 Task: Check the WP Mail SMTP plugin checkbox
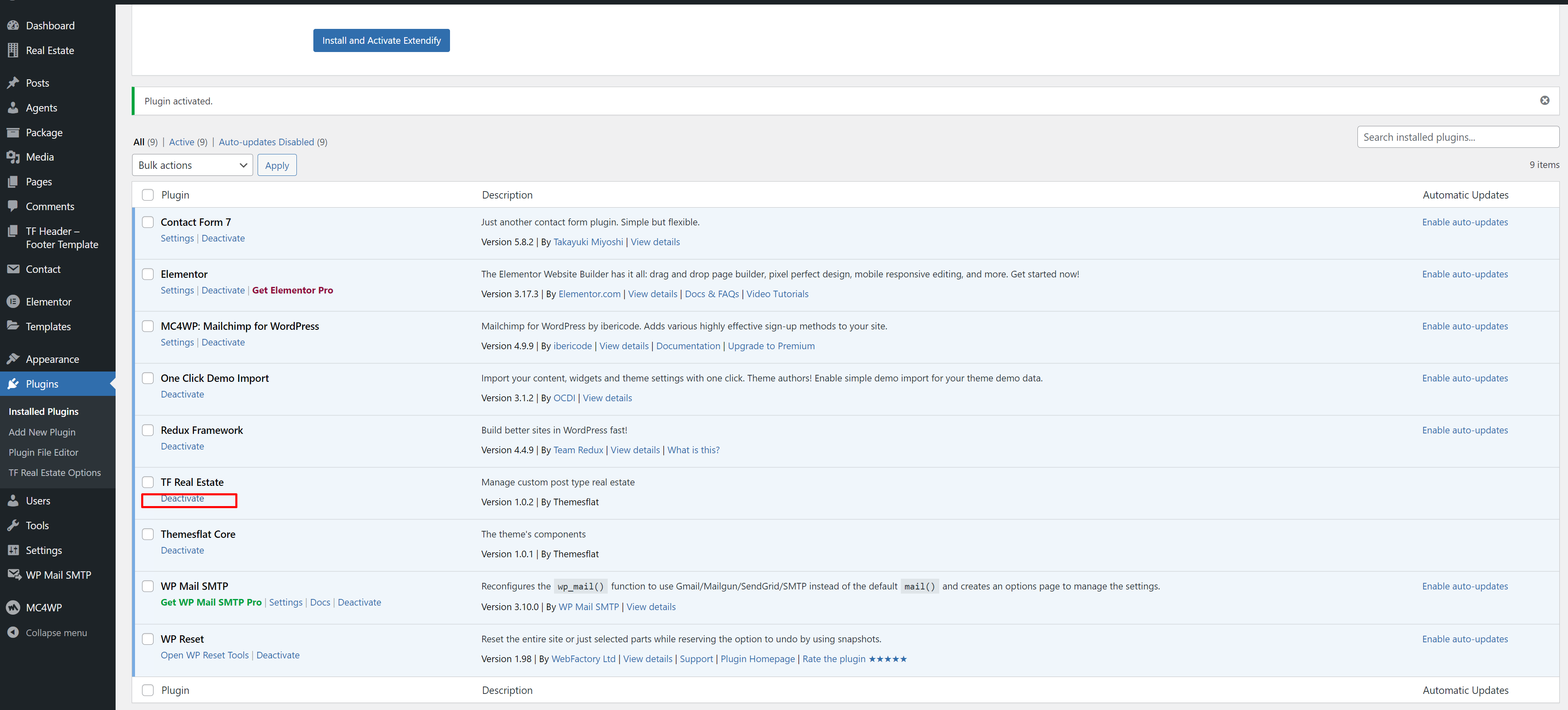click(x=147, y=587)
